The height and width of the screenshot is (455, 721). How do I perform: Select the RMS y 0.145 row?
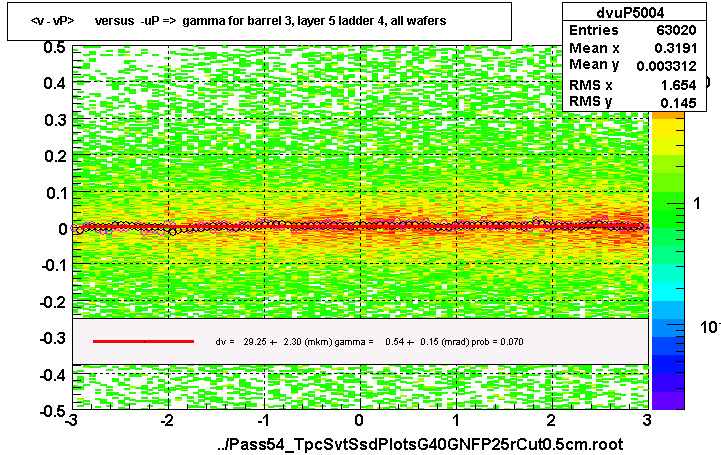point(633,102)
